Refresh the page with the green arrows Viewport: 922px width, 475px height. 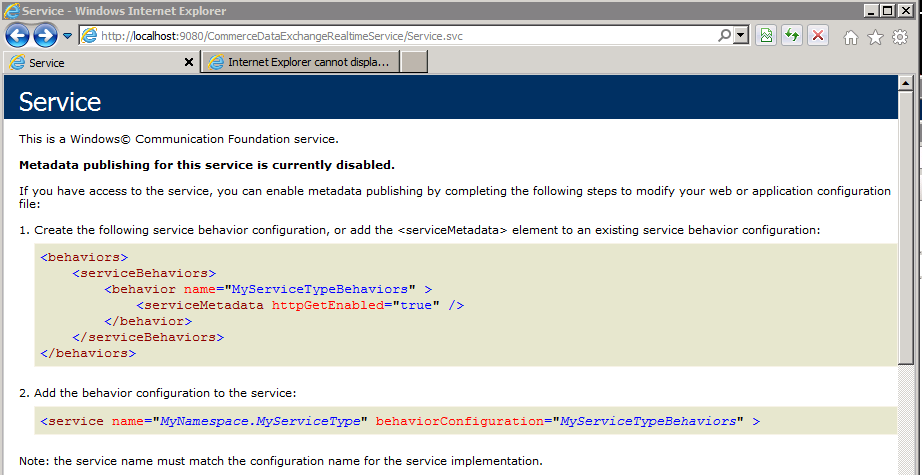(791, 36)
